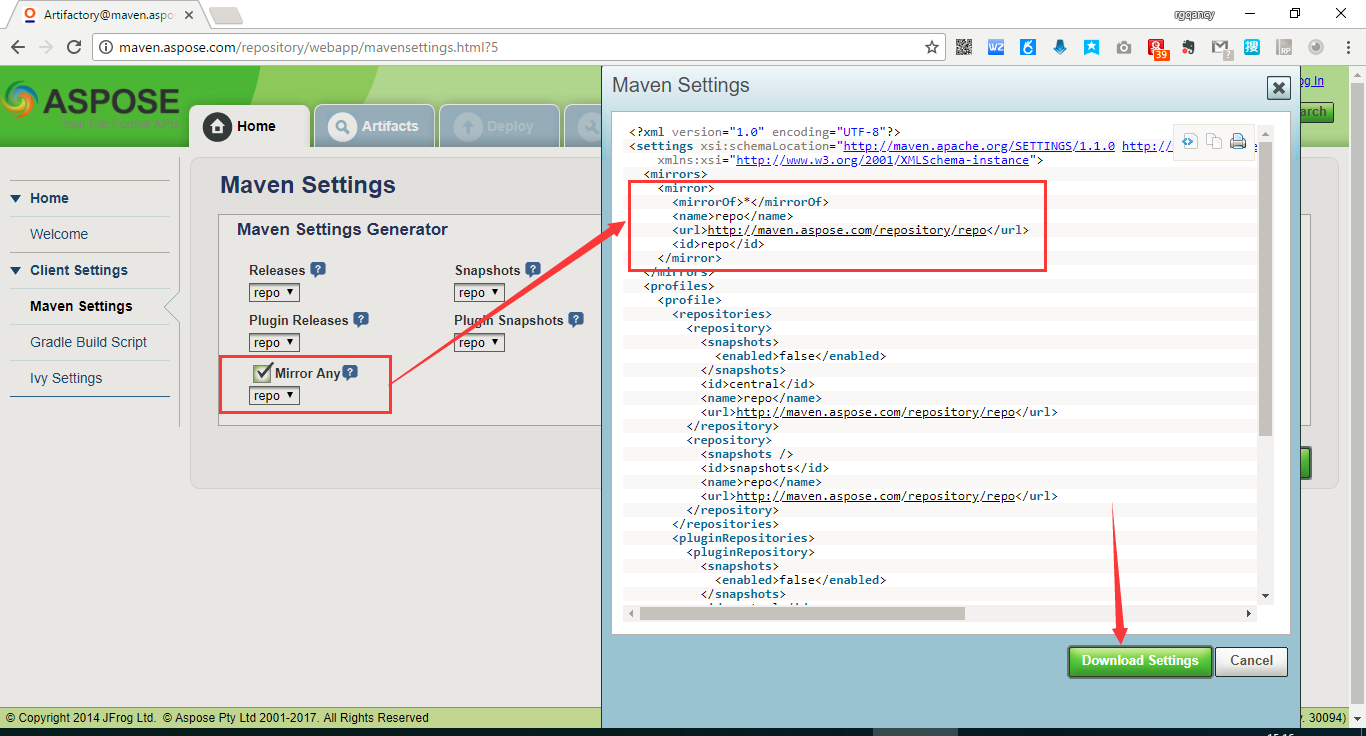Screen dimensions: 1366x736
Task: Open the Mirror Any repo dropdown
Action: tap(274, 395)
